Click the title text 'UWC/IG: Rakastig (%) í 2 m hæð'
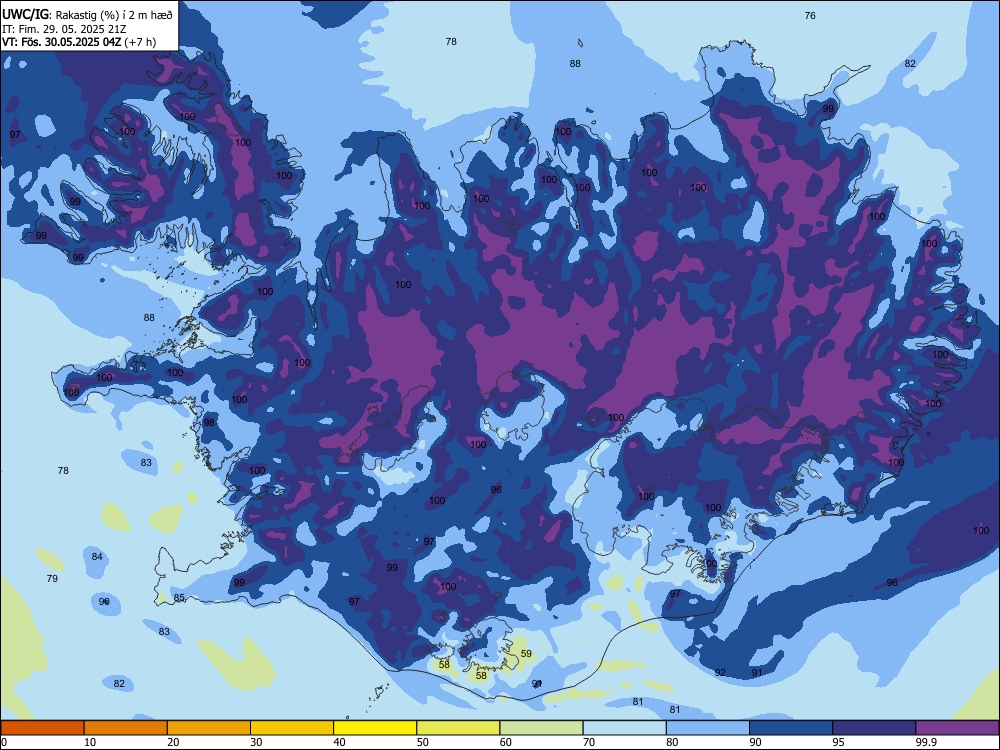This screenshot has height=750, width=1000. pyautogui.click(x=87, y=14)
